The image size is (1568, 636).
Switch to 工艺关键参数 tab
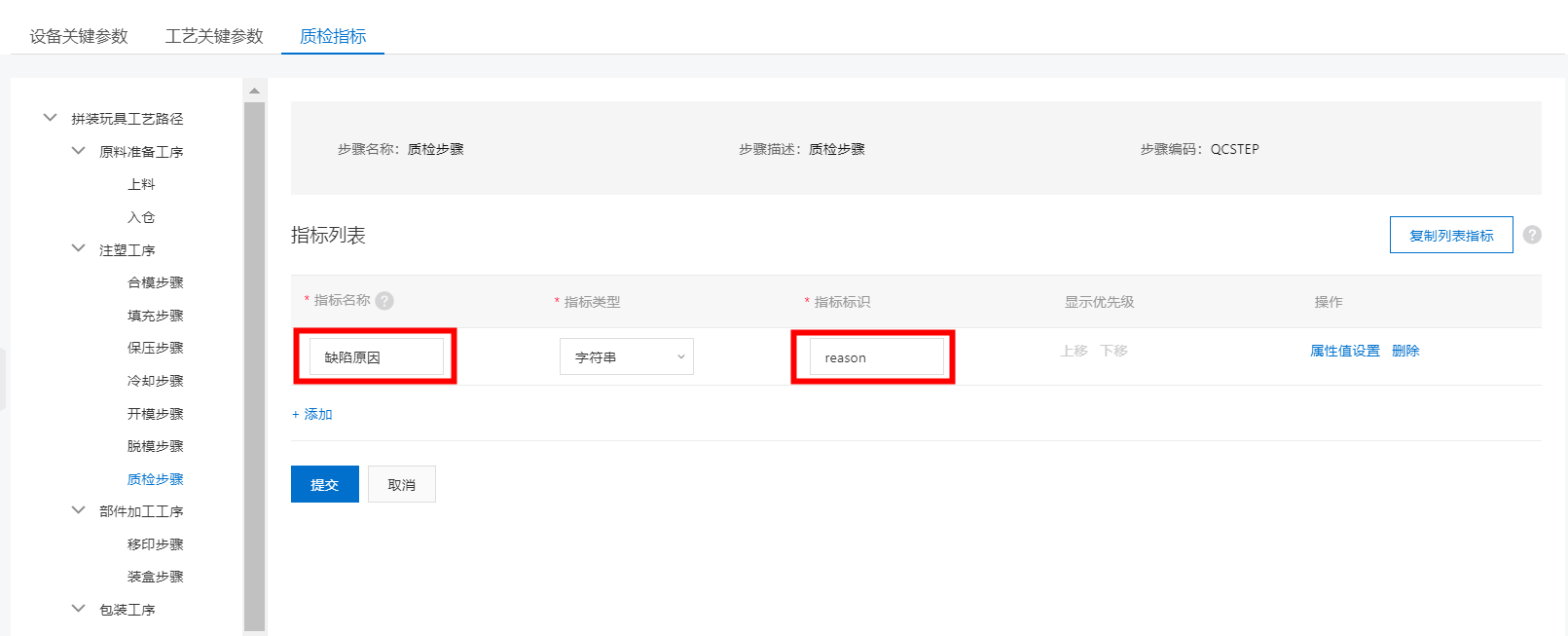click(214, 36)
